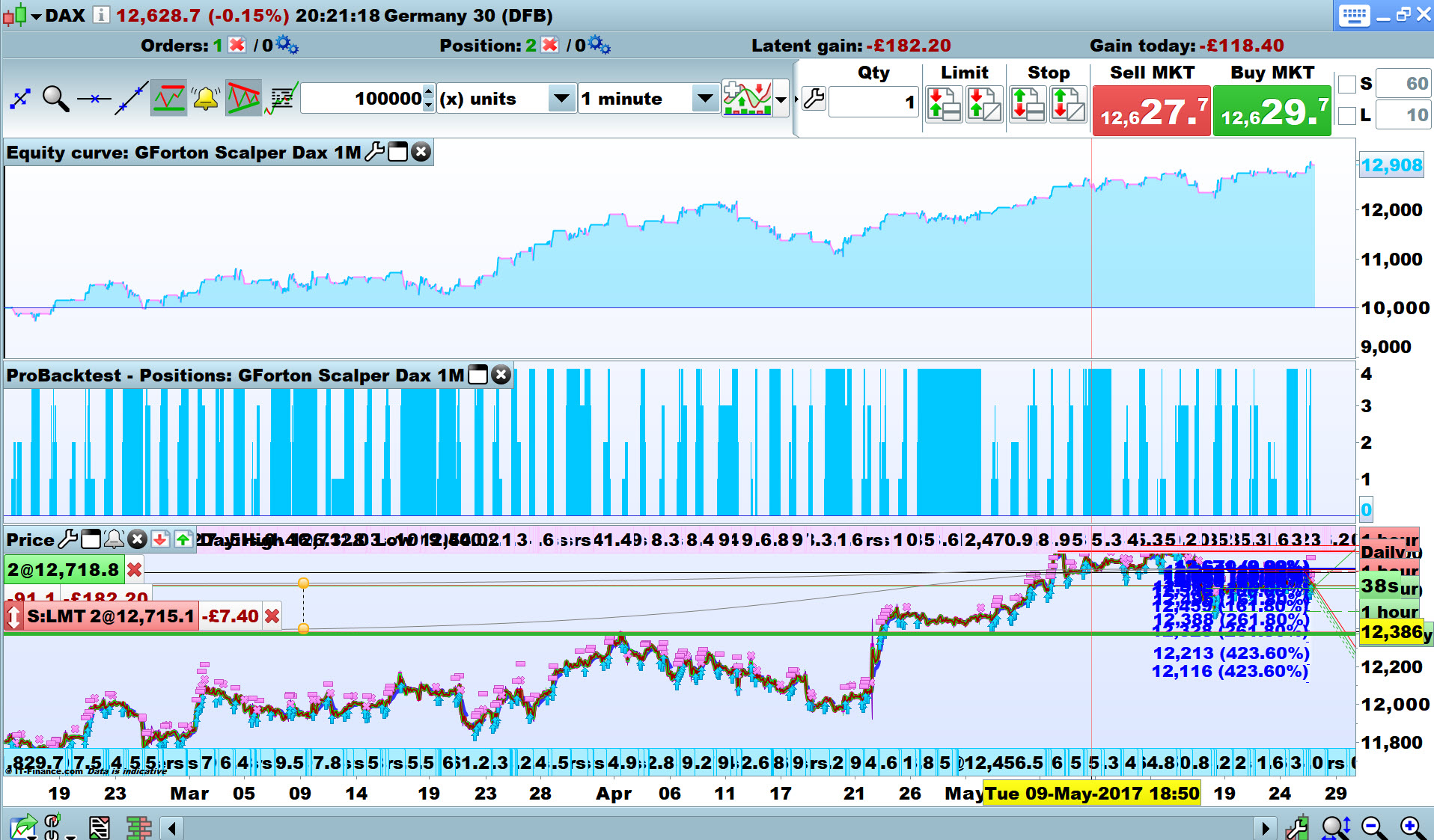
Task: Maximize the Price panel
Action: 91,539
